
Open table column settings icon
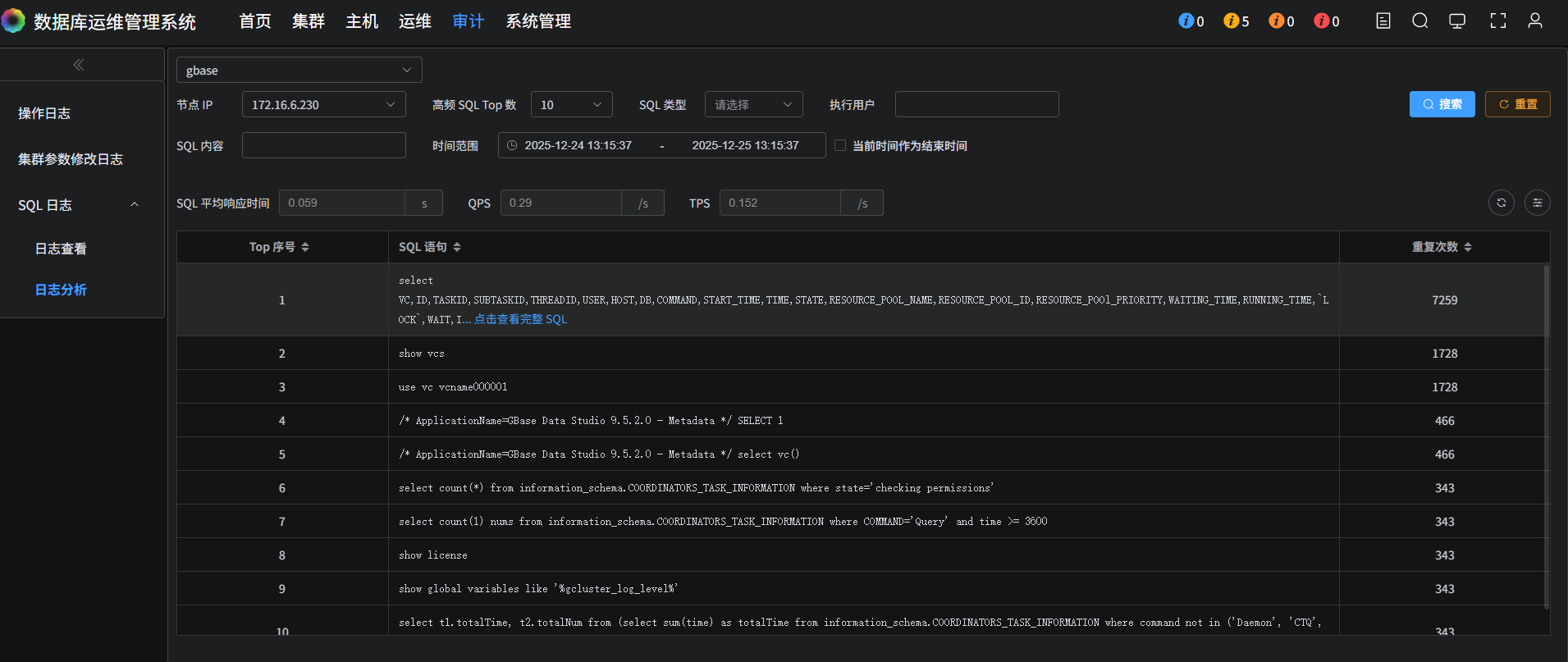(1538, 203)
